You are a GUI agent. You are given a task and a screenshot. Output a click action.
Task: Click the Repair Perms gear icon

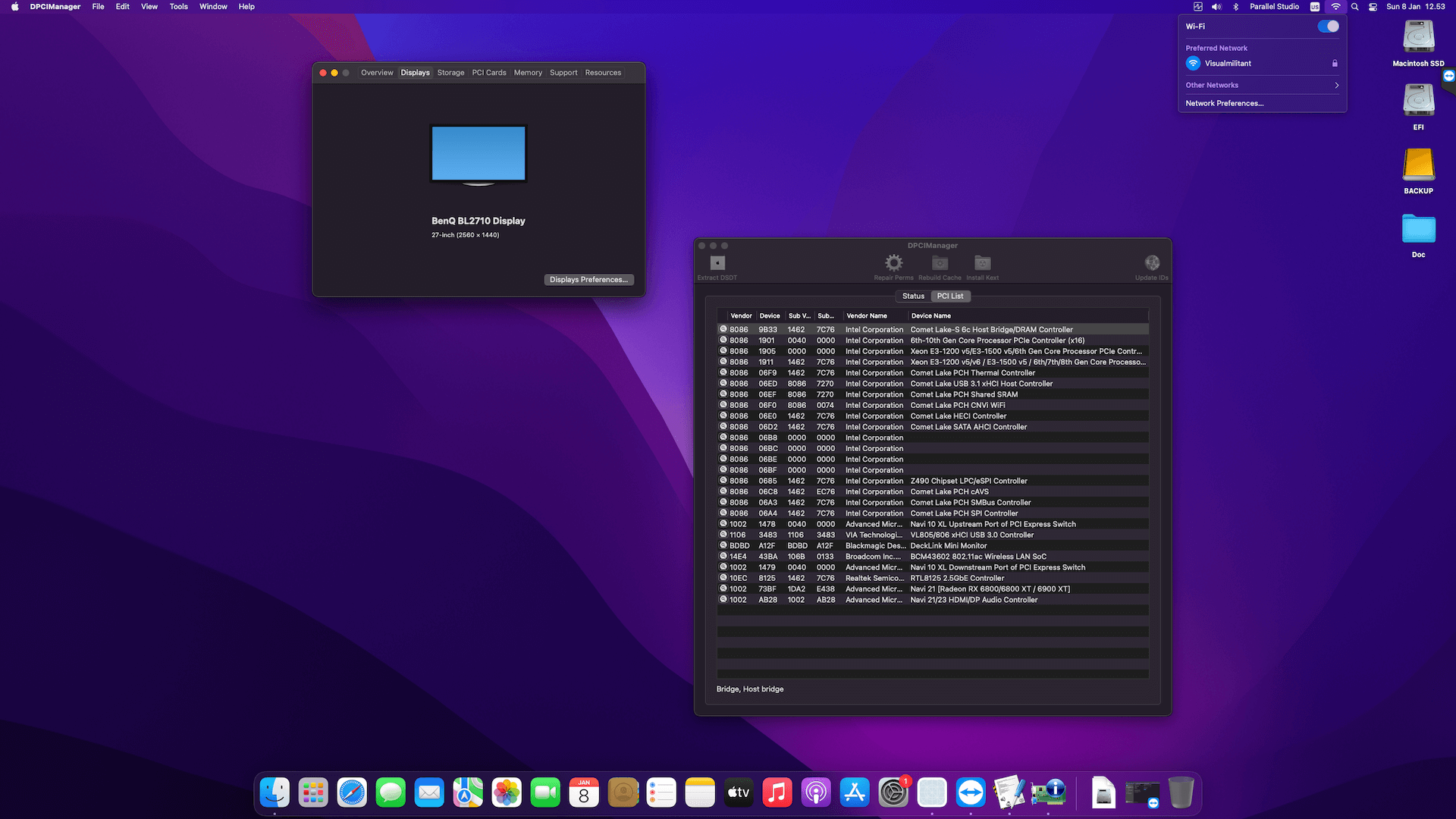pos(893,263)
